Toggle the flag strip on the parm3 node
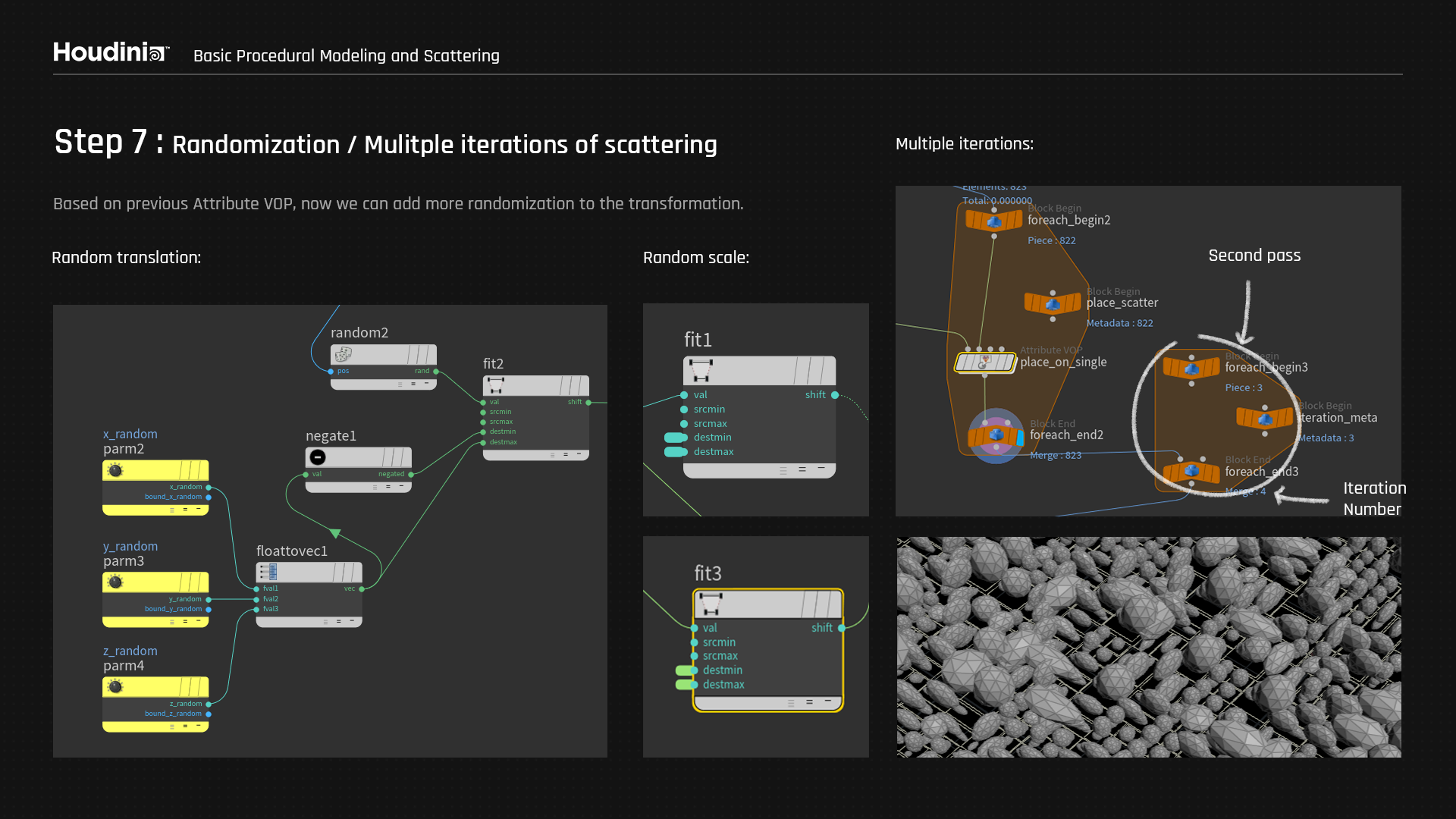 coord(194,582)
